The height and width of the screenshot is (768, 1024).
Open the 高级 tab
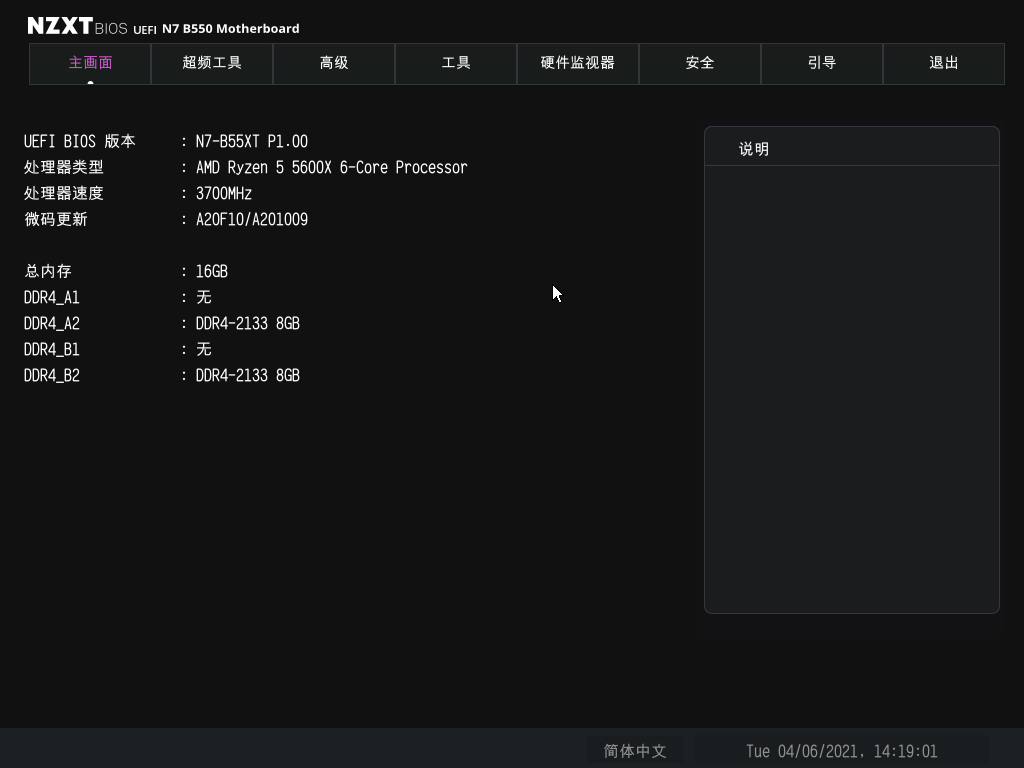[x=334, y=63]
